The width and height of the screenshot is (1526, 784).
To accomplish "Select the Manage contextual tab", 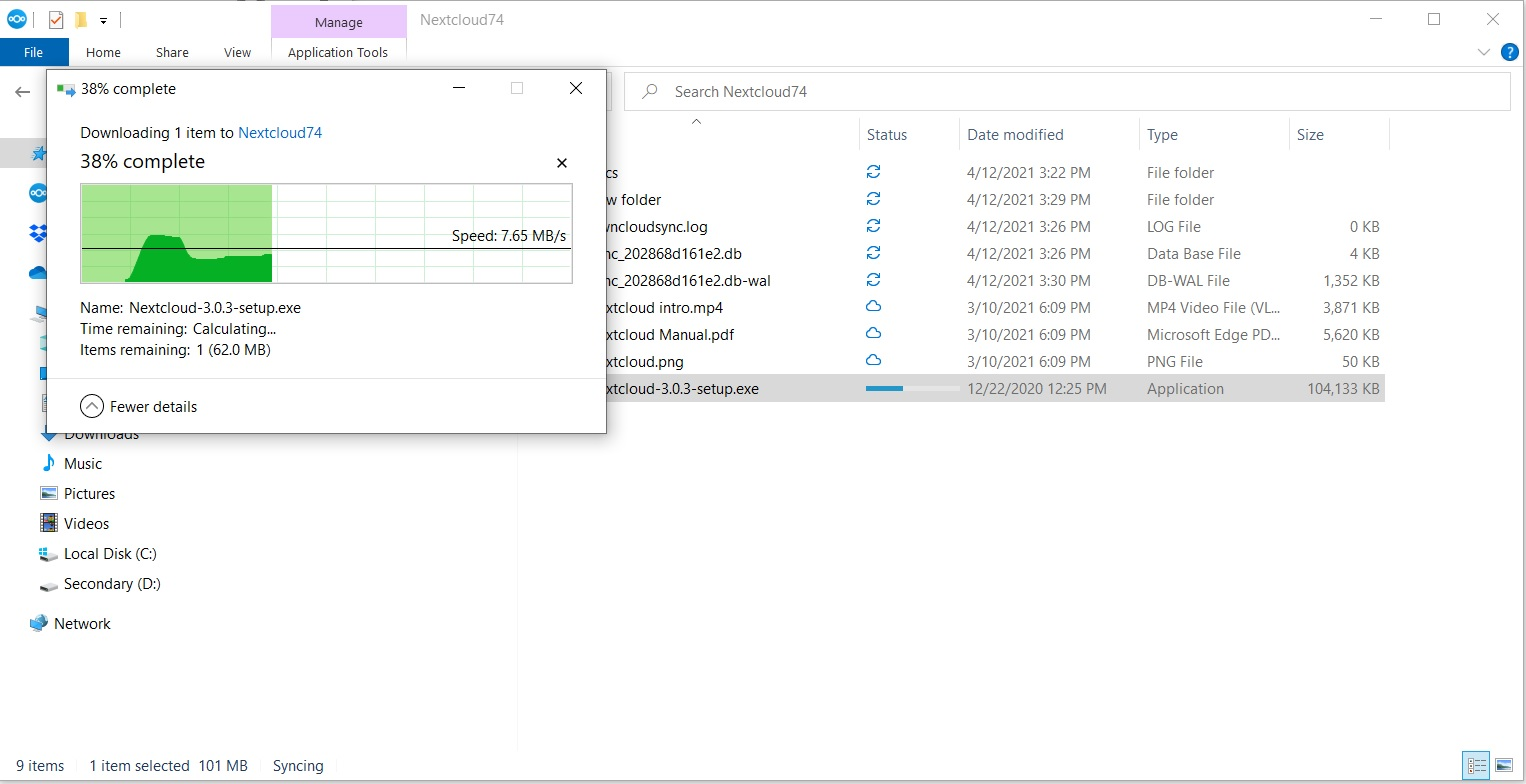I will 339,22.
